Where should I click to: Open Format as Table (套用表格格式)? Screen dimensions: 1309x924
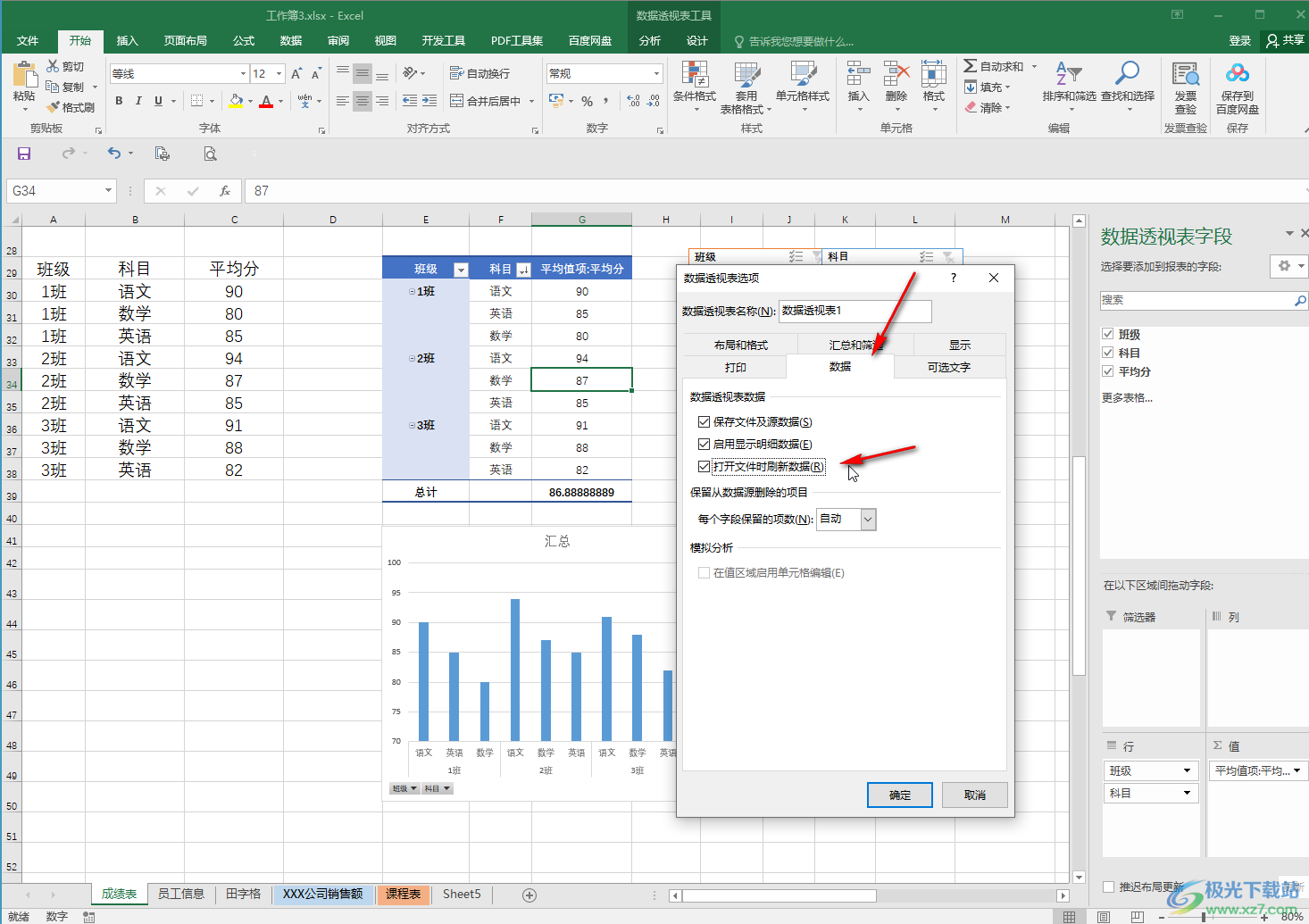click(746, 87)
